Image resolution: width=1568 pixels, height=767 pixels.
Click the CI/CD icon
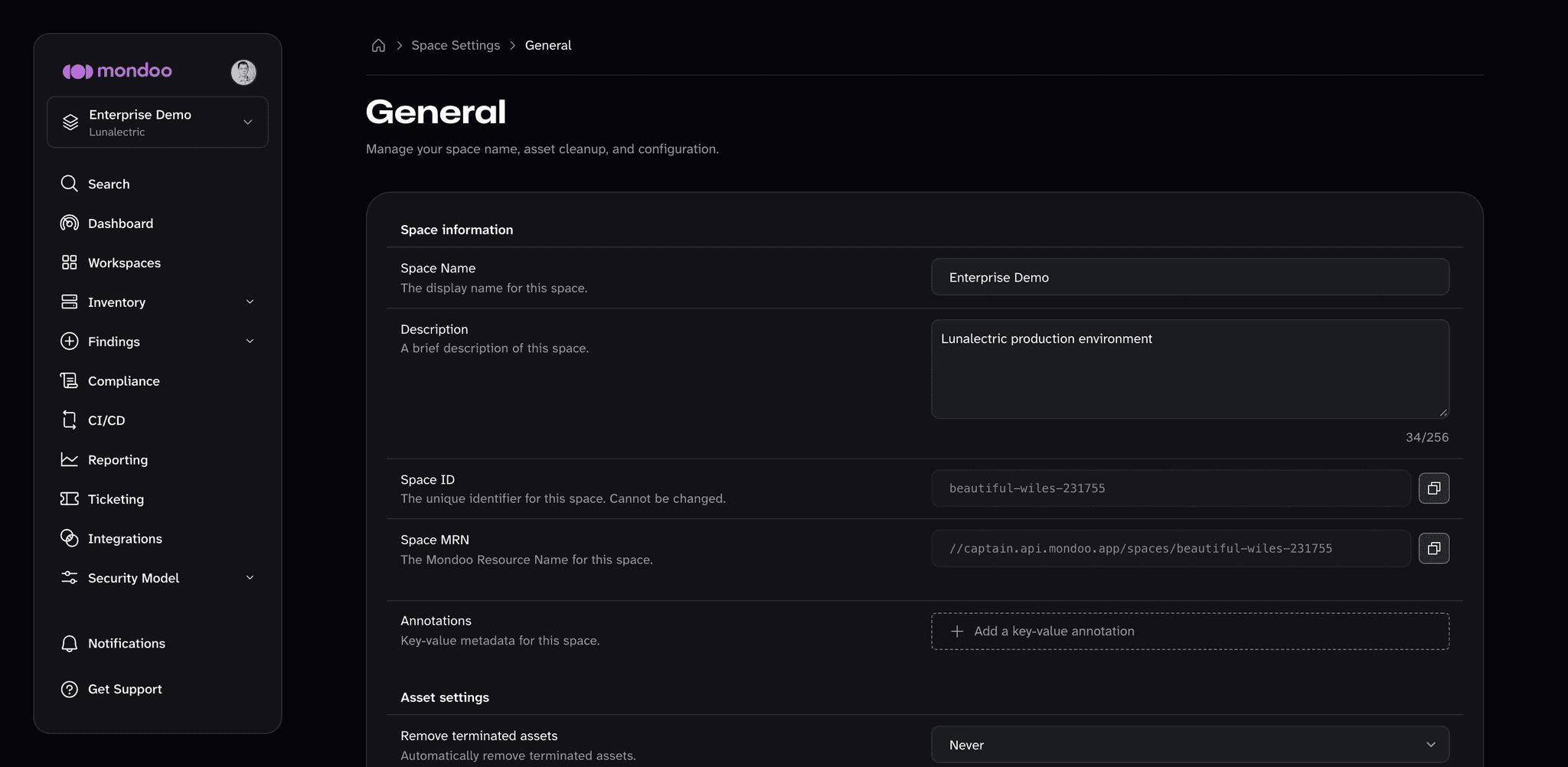(69, 419)
